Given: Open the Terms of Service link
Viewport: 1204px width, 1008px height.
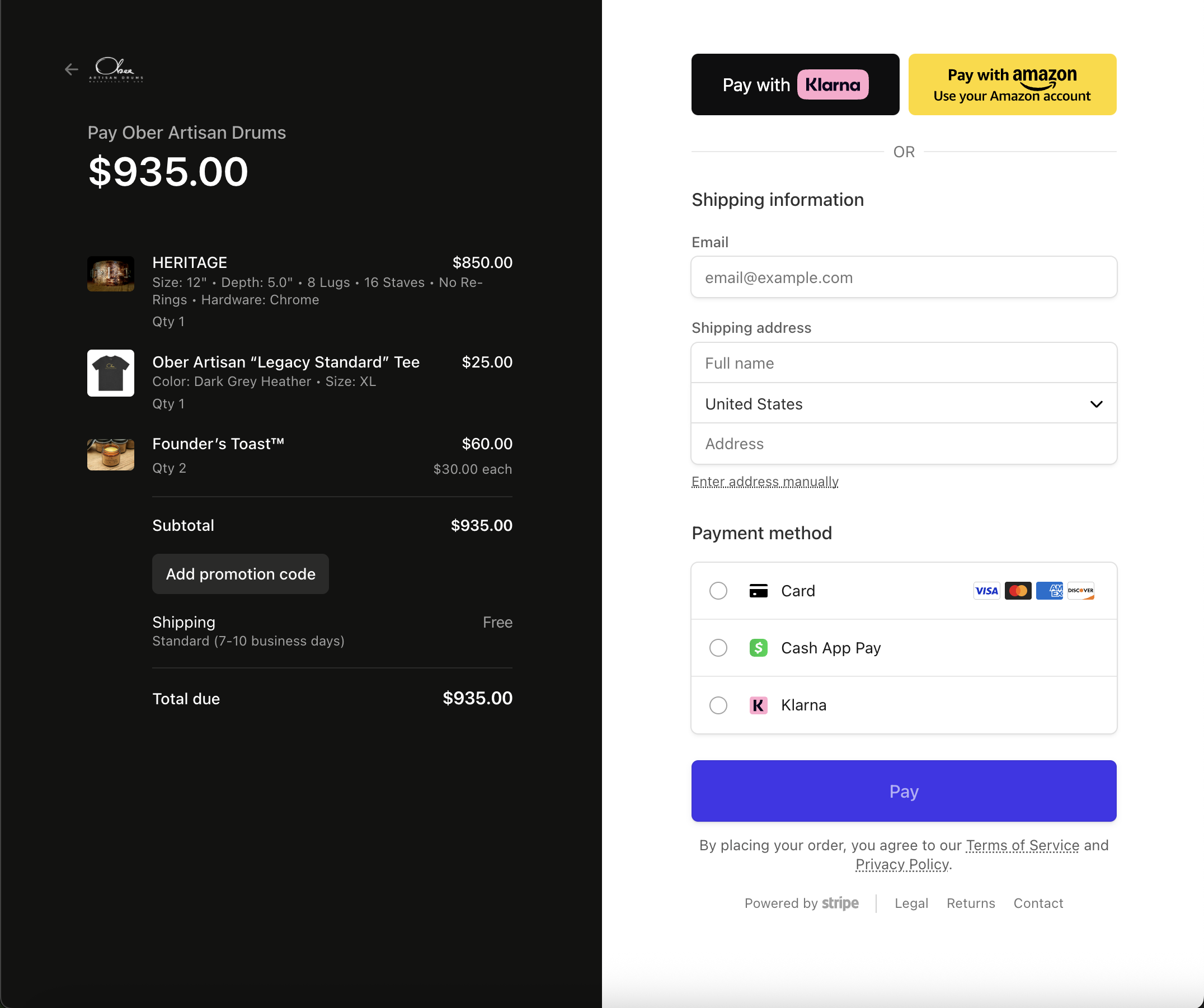Looking at the screenshot, I should coord(1022,845).
